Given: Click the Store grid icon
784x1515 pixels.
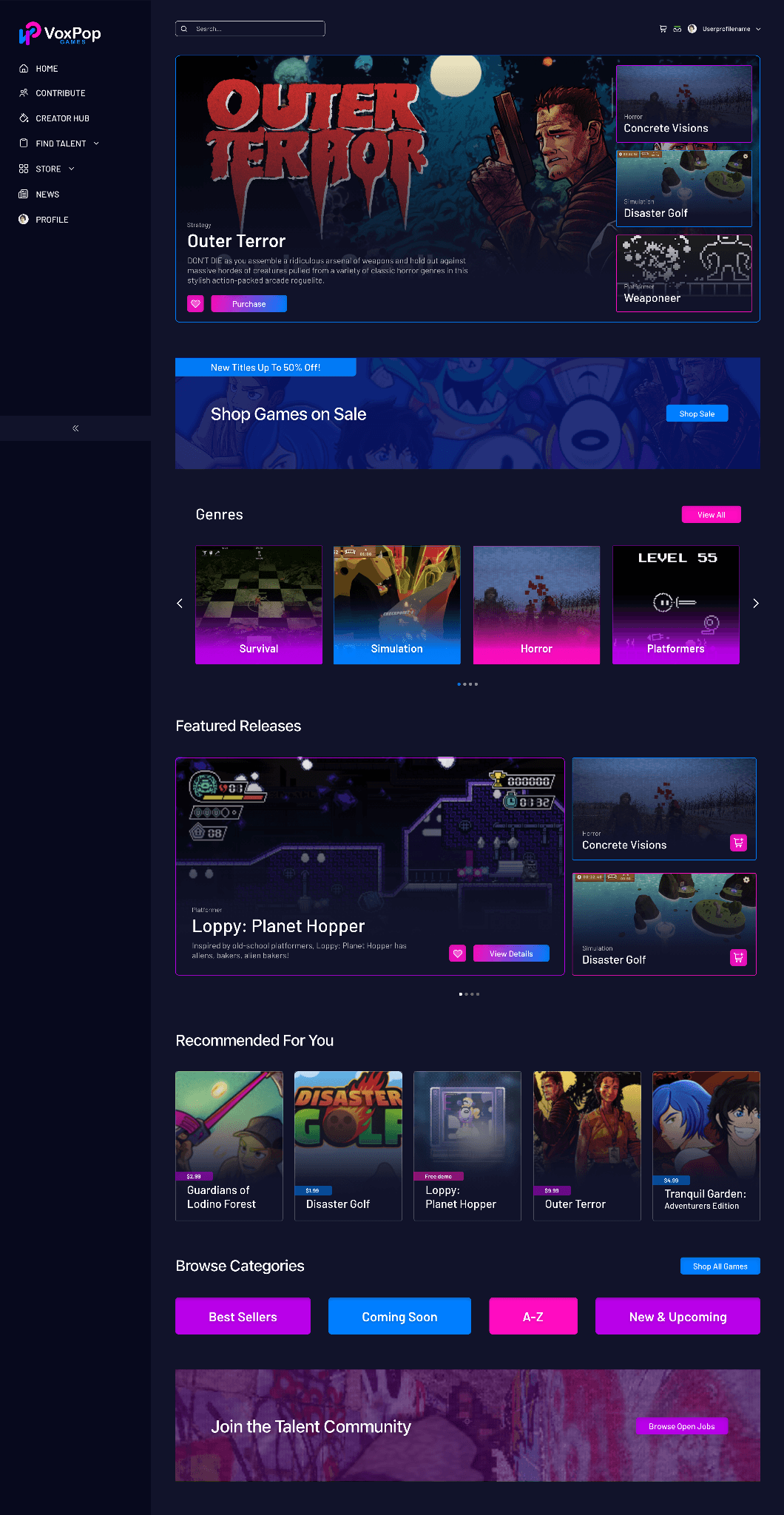Looking at the screenshot, I should click(24, 169).
